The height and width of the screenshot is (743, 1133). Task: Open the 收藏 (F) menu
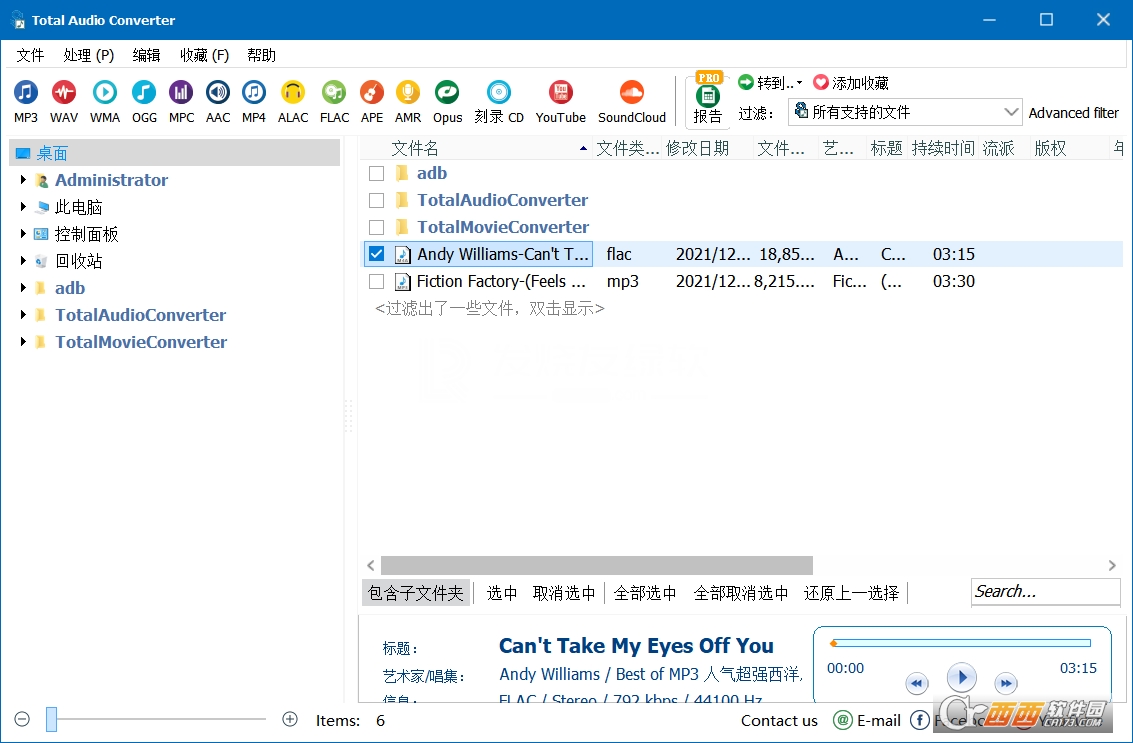pyautogui.click(x=204, y=55)
